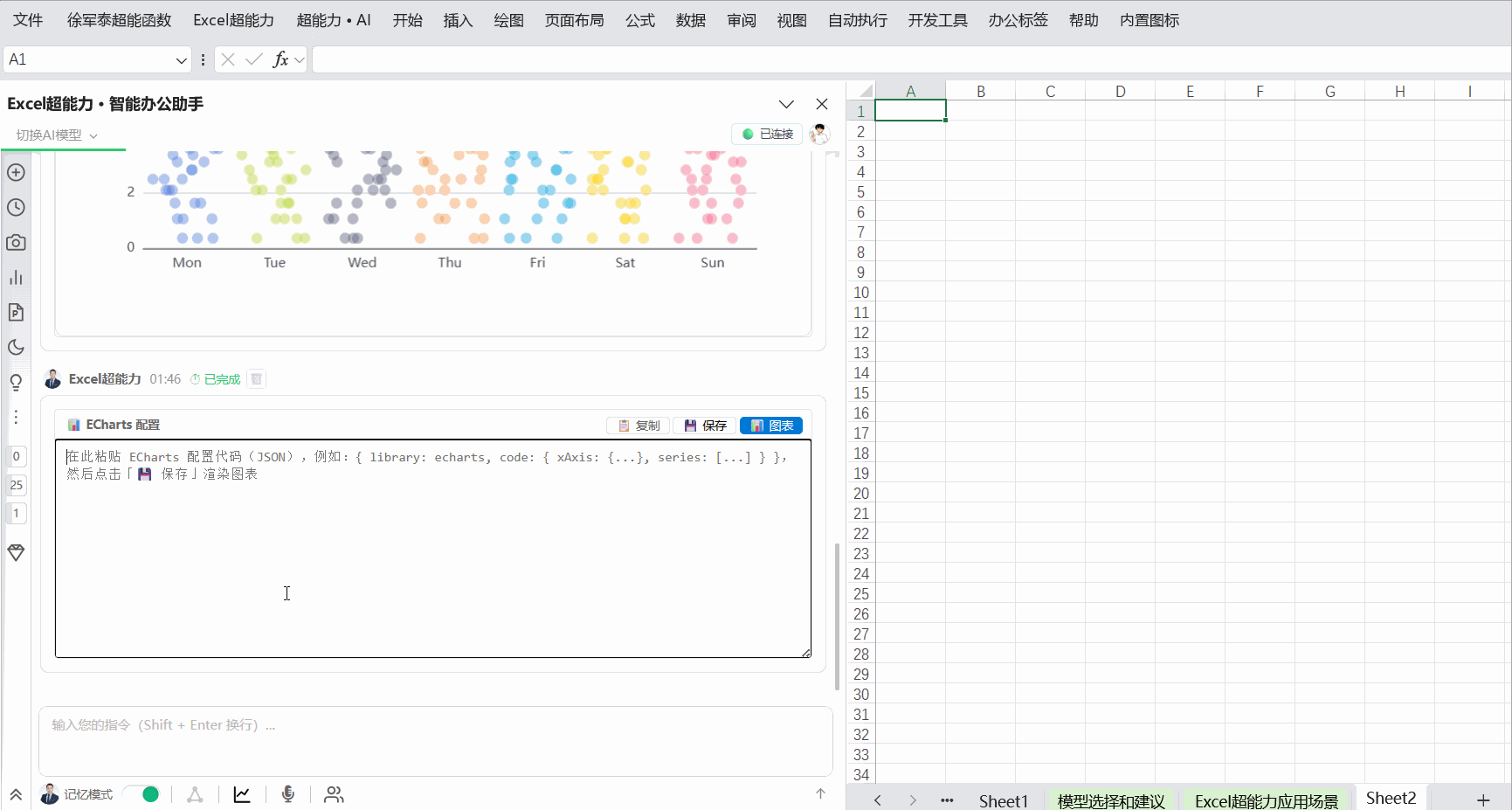This screenshot has height=810, width=1512.
Task: Open the Excel超能力 ribbon tab
Action: [233, 20]
